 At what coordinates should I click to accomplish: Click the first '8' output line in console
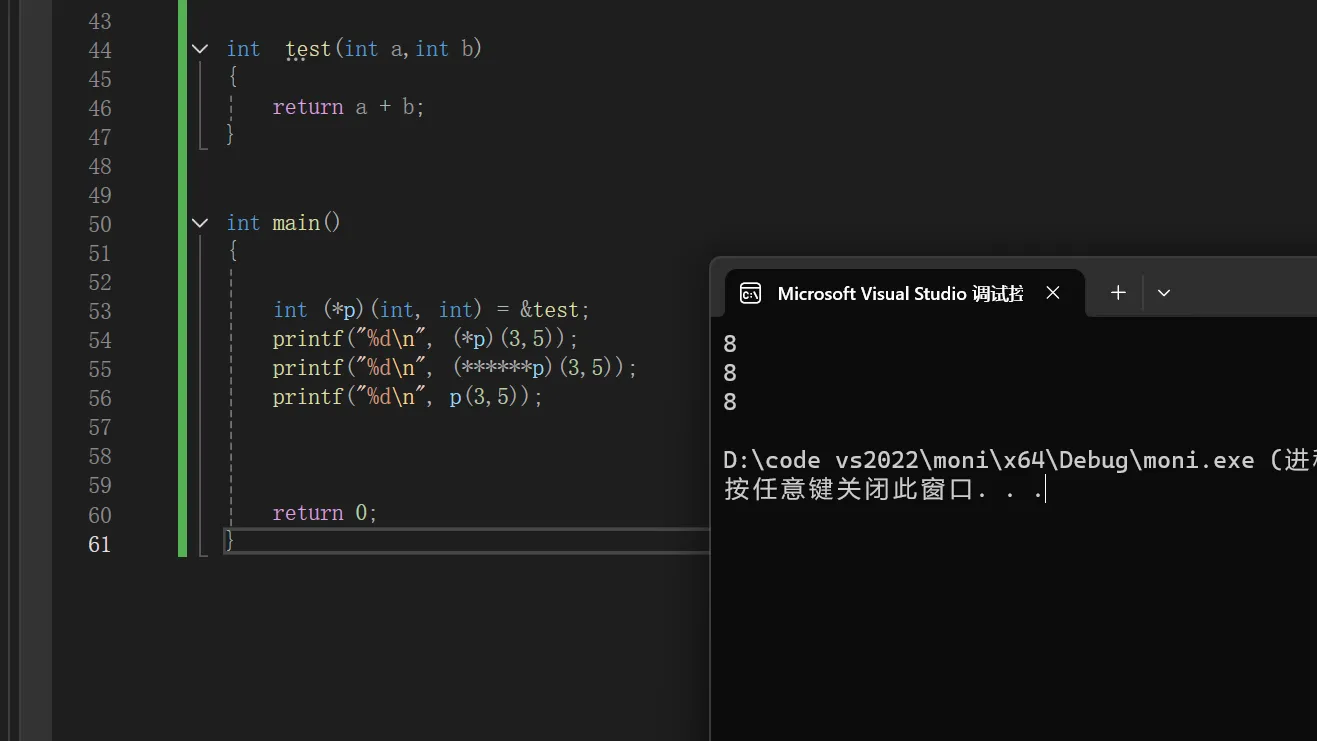click(x=730, y=344)
